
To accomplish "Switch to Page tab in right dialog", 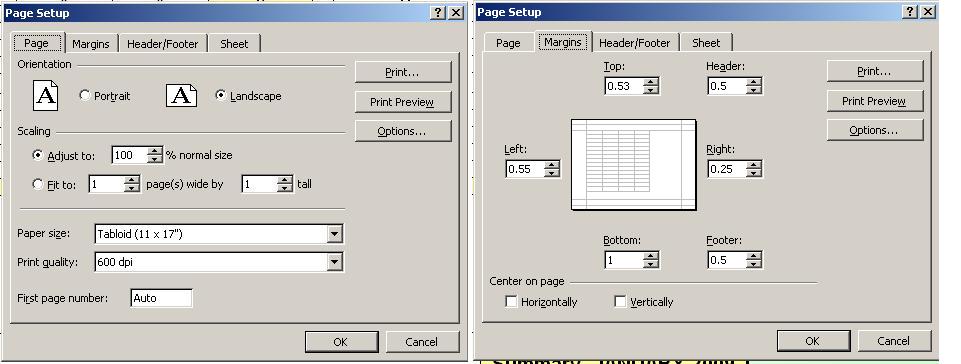I will [508, 43].
